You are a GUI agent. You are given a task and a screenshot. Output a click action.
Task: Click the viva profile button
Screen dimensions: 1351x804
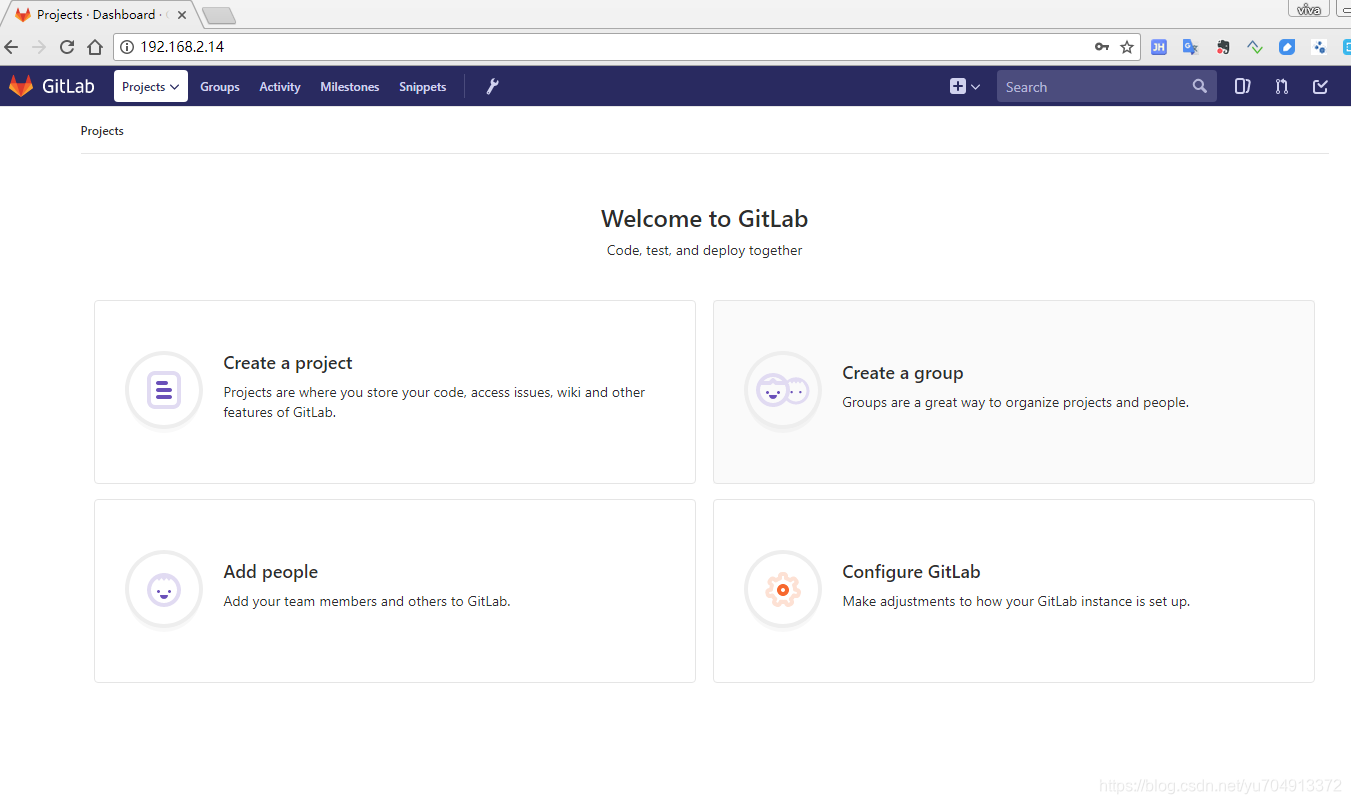click(x=1308, y=9)
